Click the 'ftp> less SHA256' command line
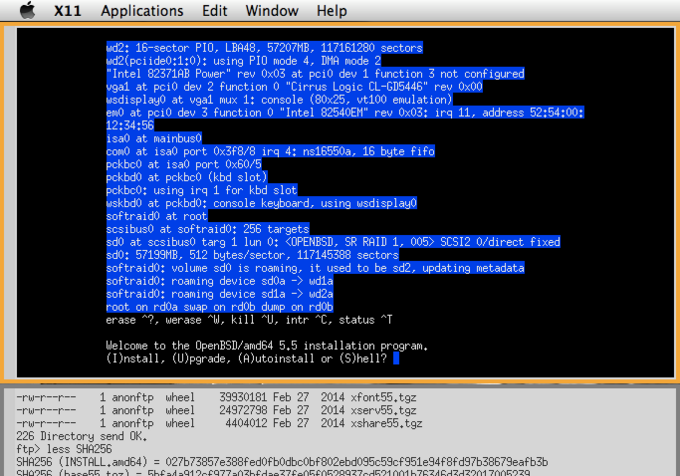680x476 pixels. [64, 449]
